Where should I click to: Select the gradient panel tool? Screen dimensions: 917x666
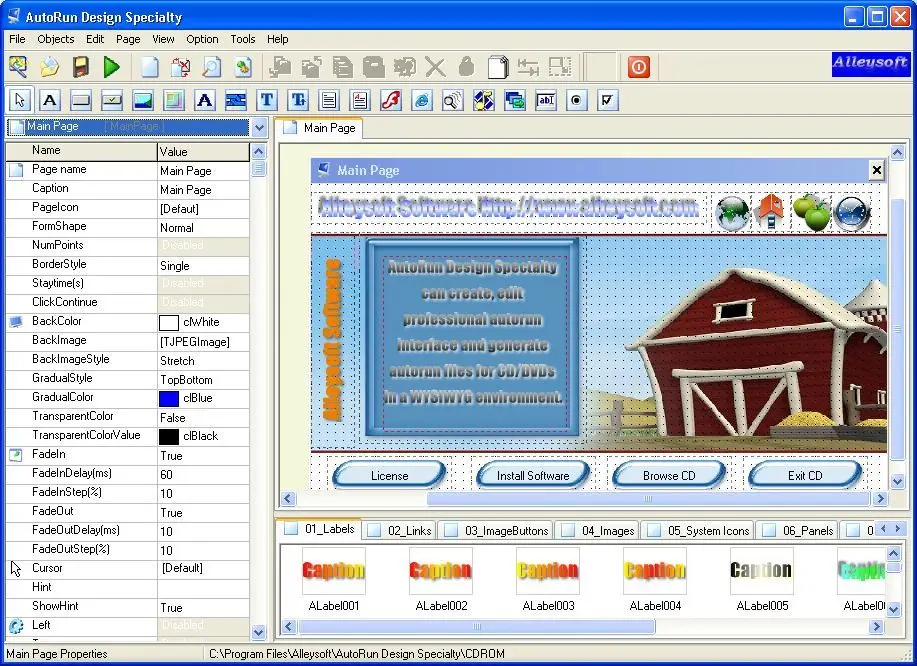pos(174,101)
